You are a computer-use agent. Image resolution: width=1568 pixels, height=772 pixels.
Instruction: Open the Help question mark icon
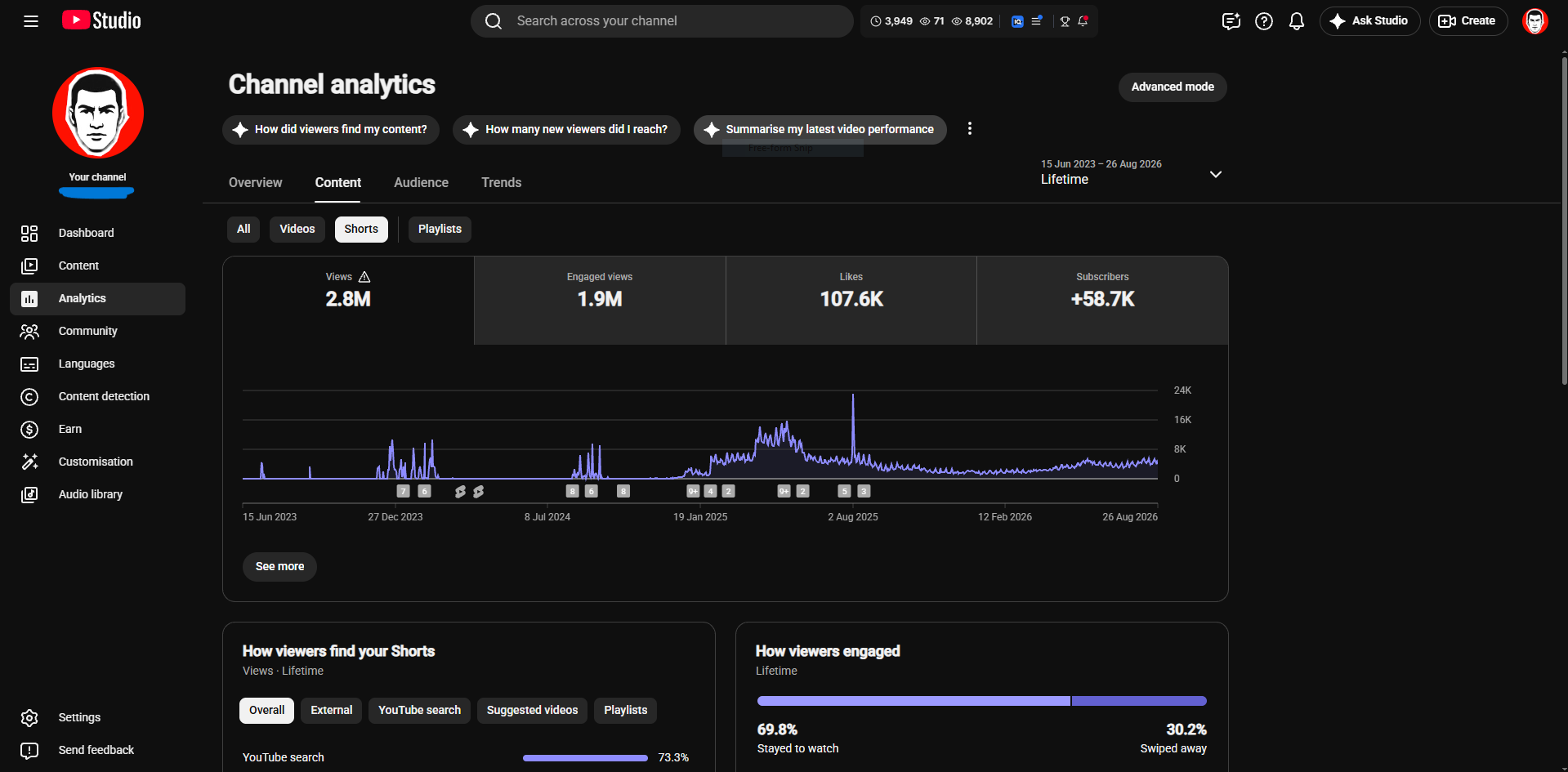click(x=1264, y=21)
